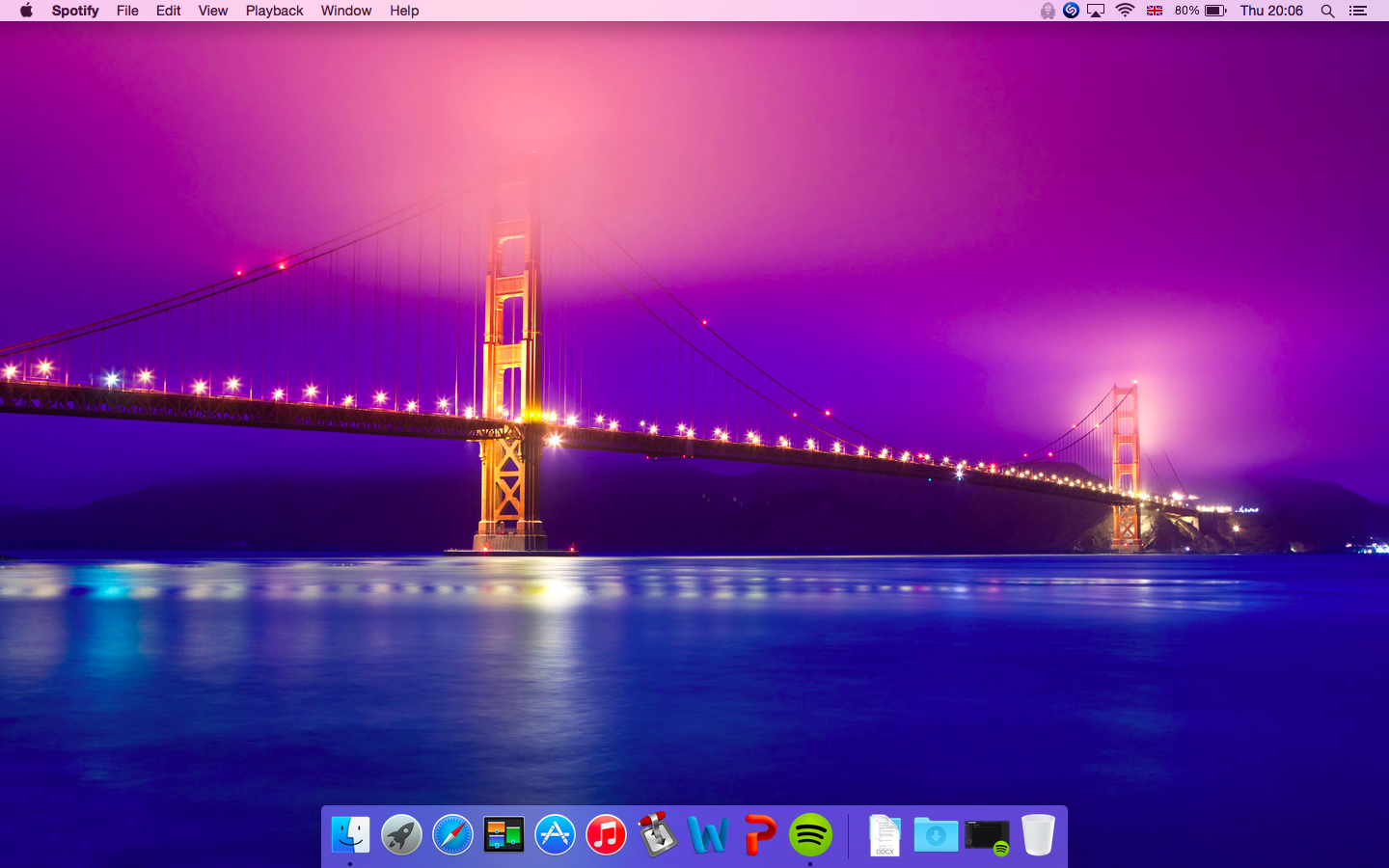This screenshot has width=1389, height=868.
Task: Open the File menu
Action: [x=127, y=11]
